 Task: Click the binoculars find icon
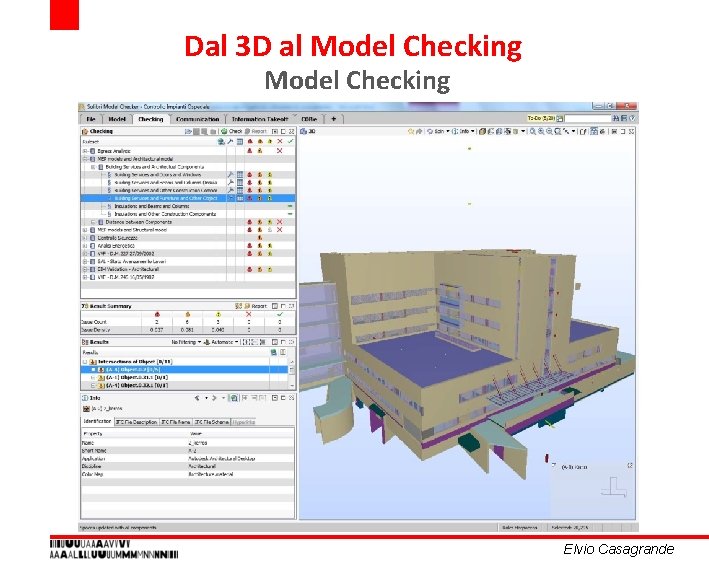coord(616,118)
